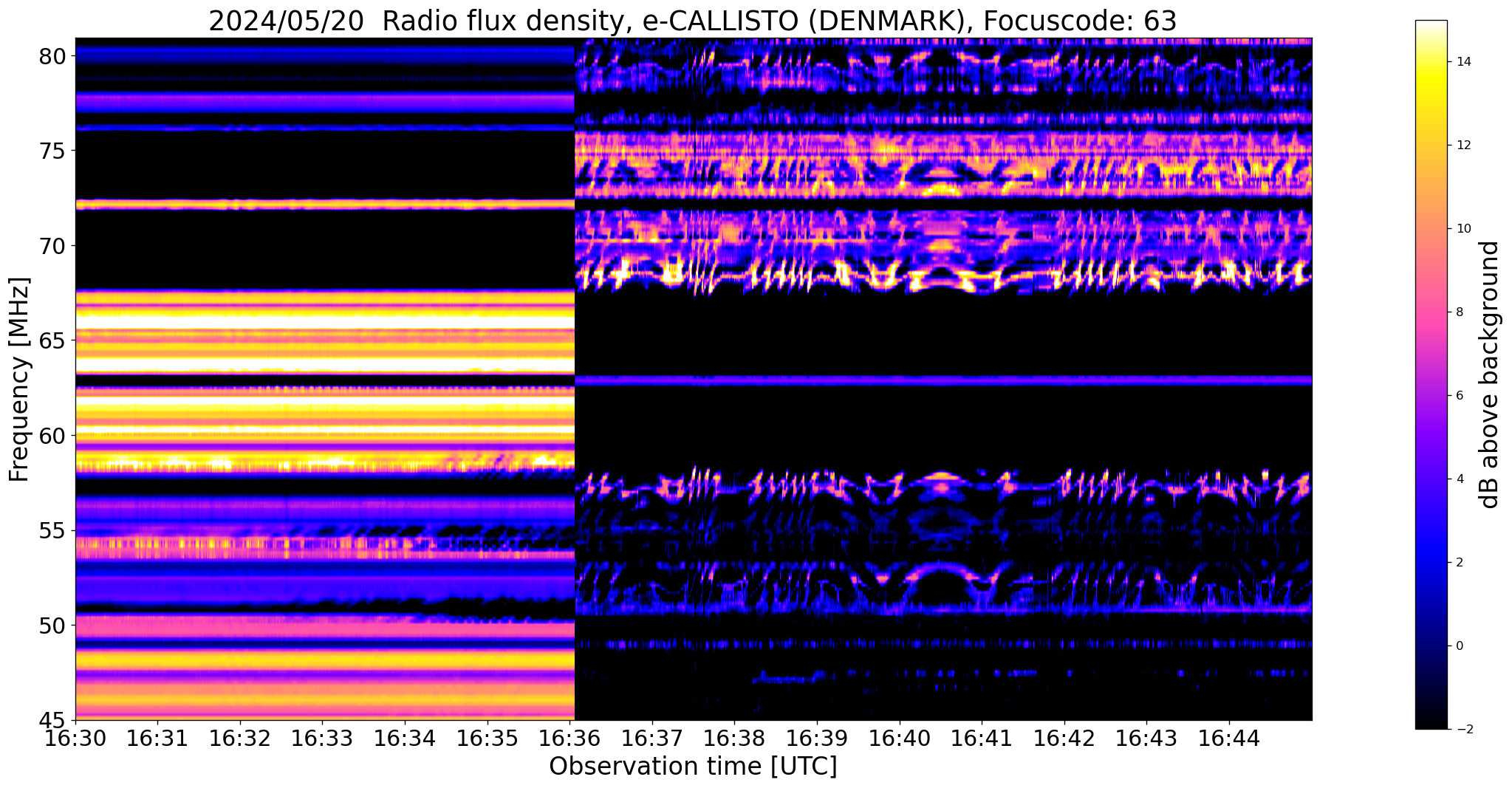Click the 16:38 time tick label

pos(735,739)
